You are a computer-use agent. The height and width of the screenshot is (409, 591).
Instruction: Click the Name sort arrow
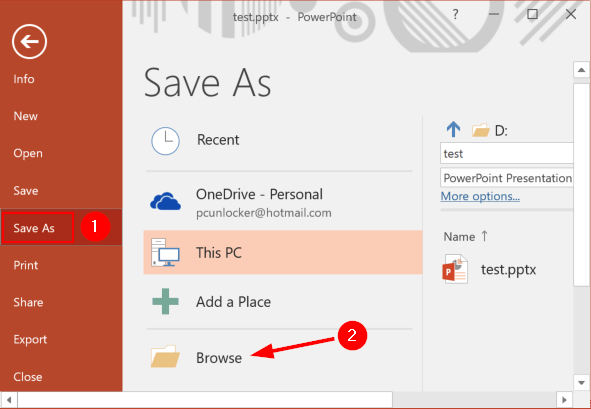point(484,236)
